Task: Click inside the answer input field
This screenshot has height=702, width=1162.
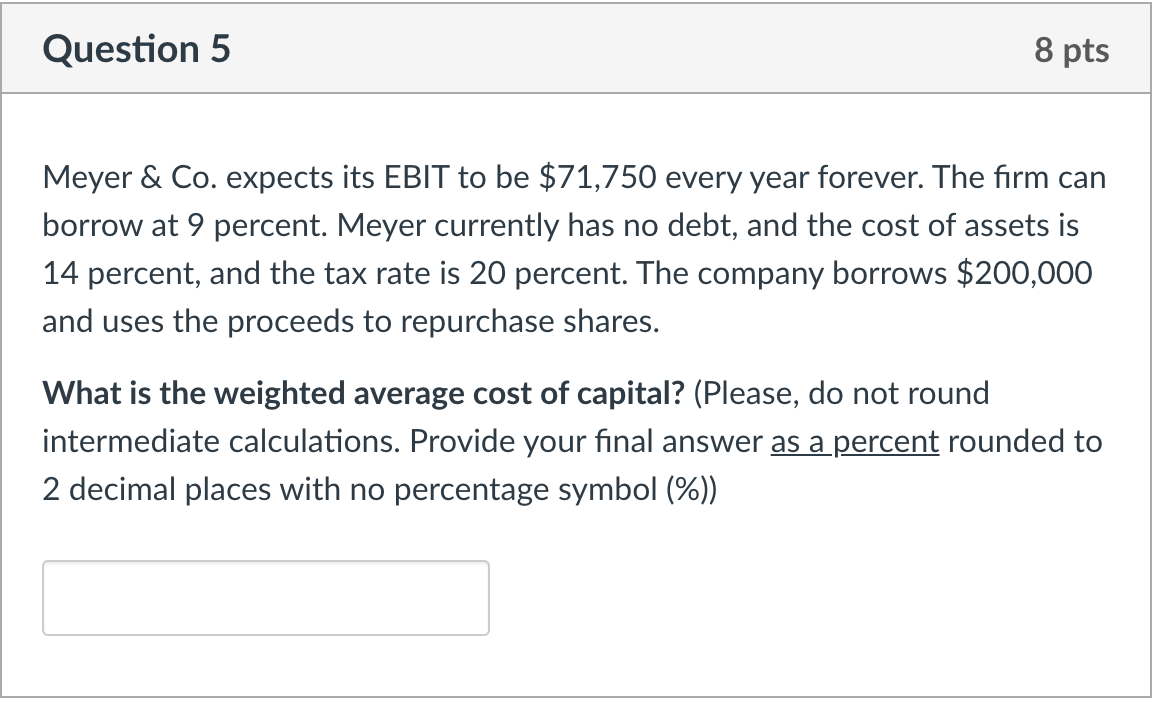Action: coord(265,597)
